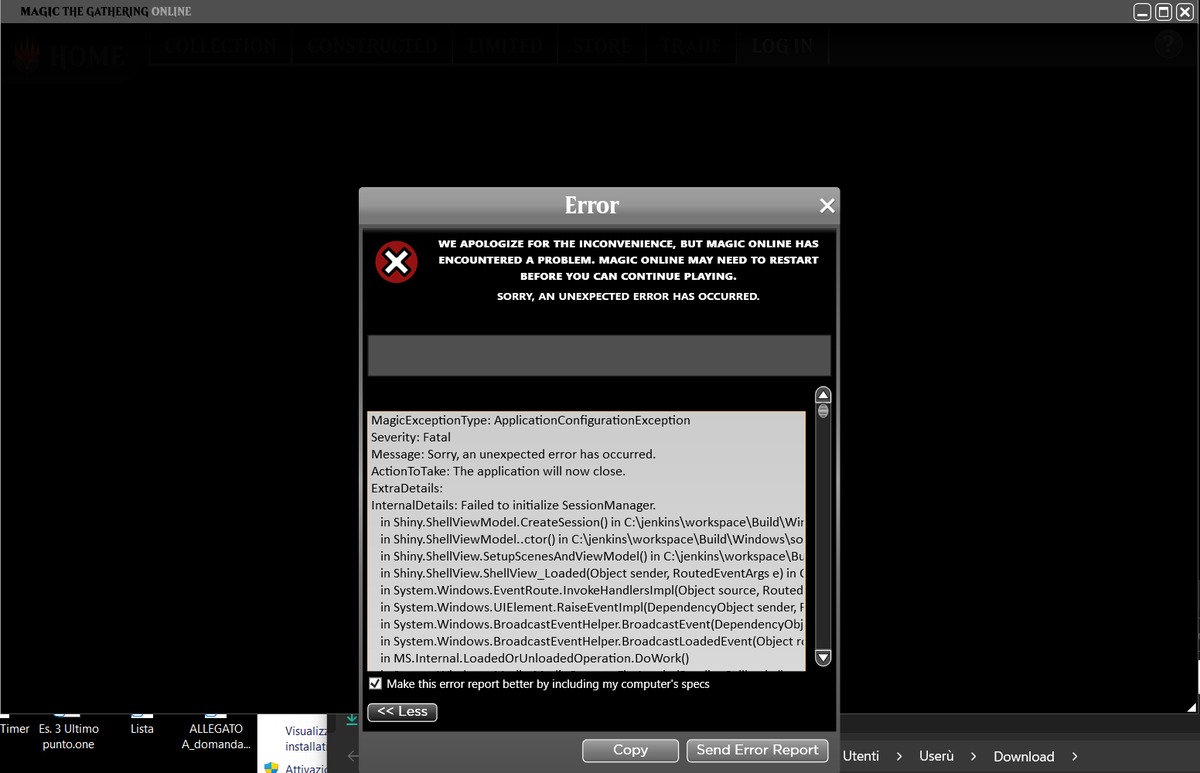Open the dimmed Log In tab

pyautogui.click(x=782, y=47)
